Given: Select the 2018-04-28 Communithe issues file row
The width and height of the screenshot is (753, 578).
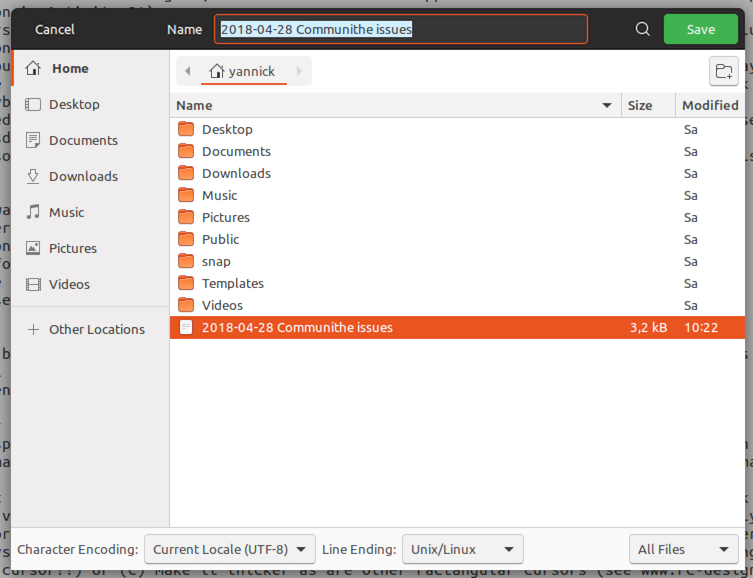Looking at the screenshot, I should (457, 327).
